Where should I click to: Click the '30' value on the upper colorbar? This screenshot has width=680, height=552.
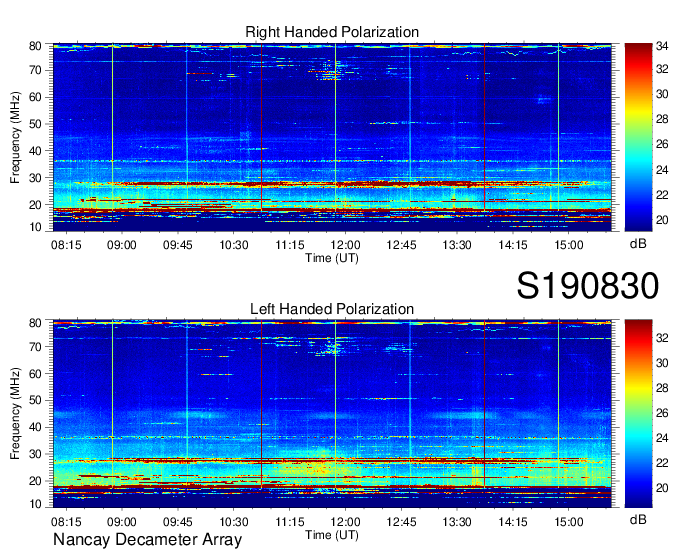[x=662, y=94]
